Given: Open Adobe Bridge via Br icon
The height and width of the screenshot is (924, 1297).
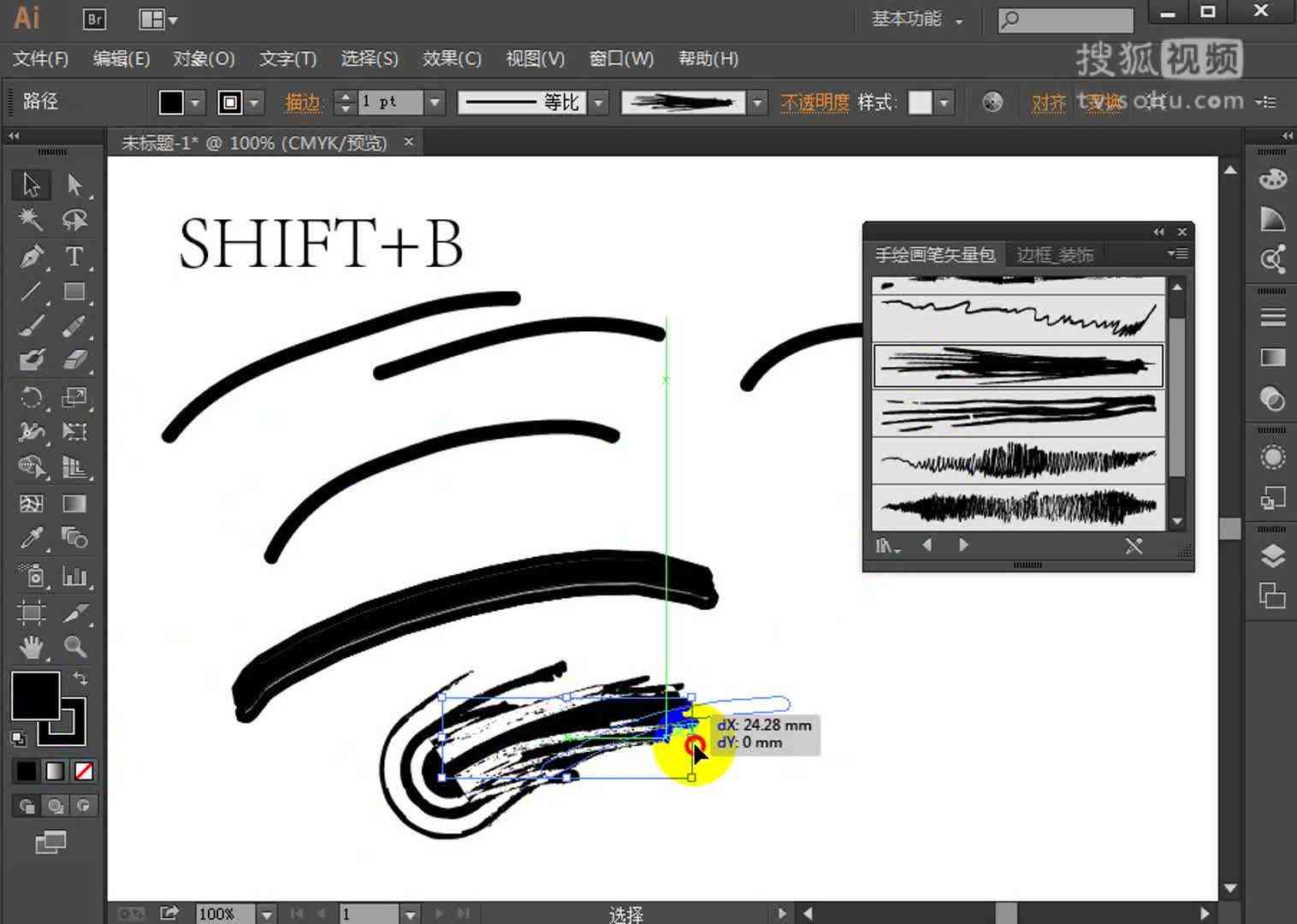Looking at the screenshot, I should click(x=94, y=19).
